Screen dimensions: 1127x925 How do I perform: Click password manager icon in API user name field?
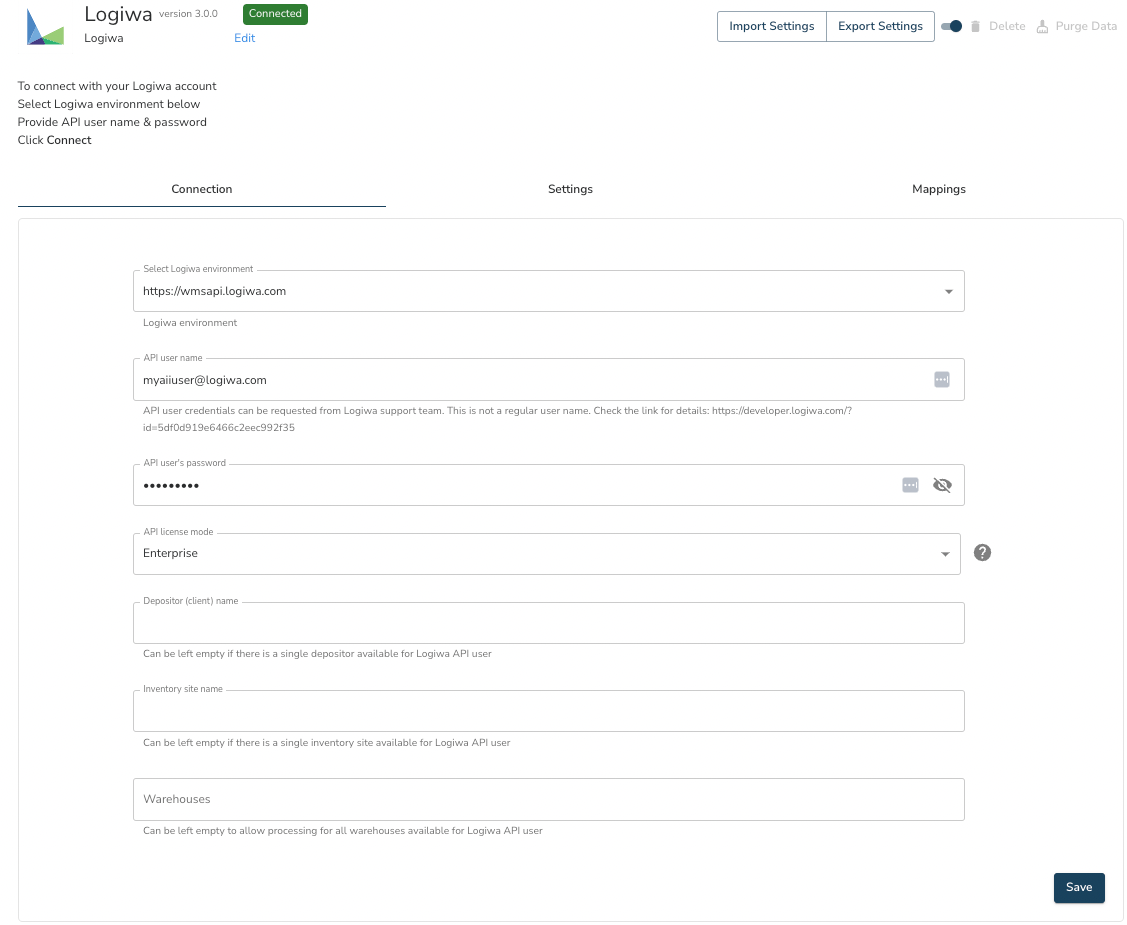coord(942,379)
